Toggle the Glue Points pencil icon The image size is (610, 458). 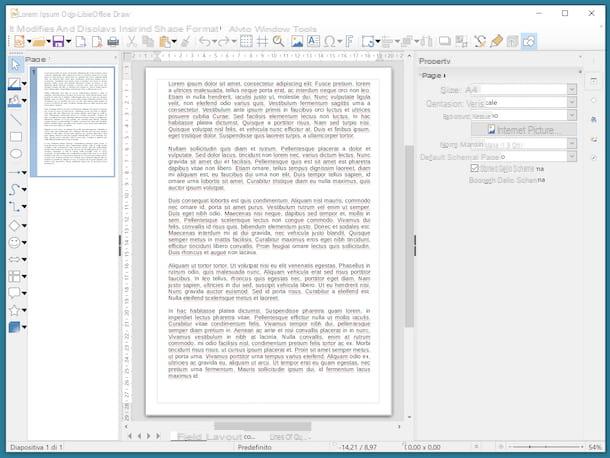[496, 41]
